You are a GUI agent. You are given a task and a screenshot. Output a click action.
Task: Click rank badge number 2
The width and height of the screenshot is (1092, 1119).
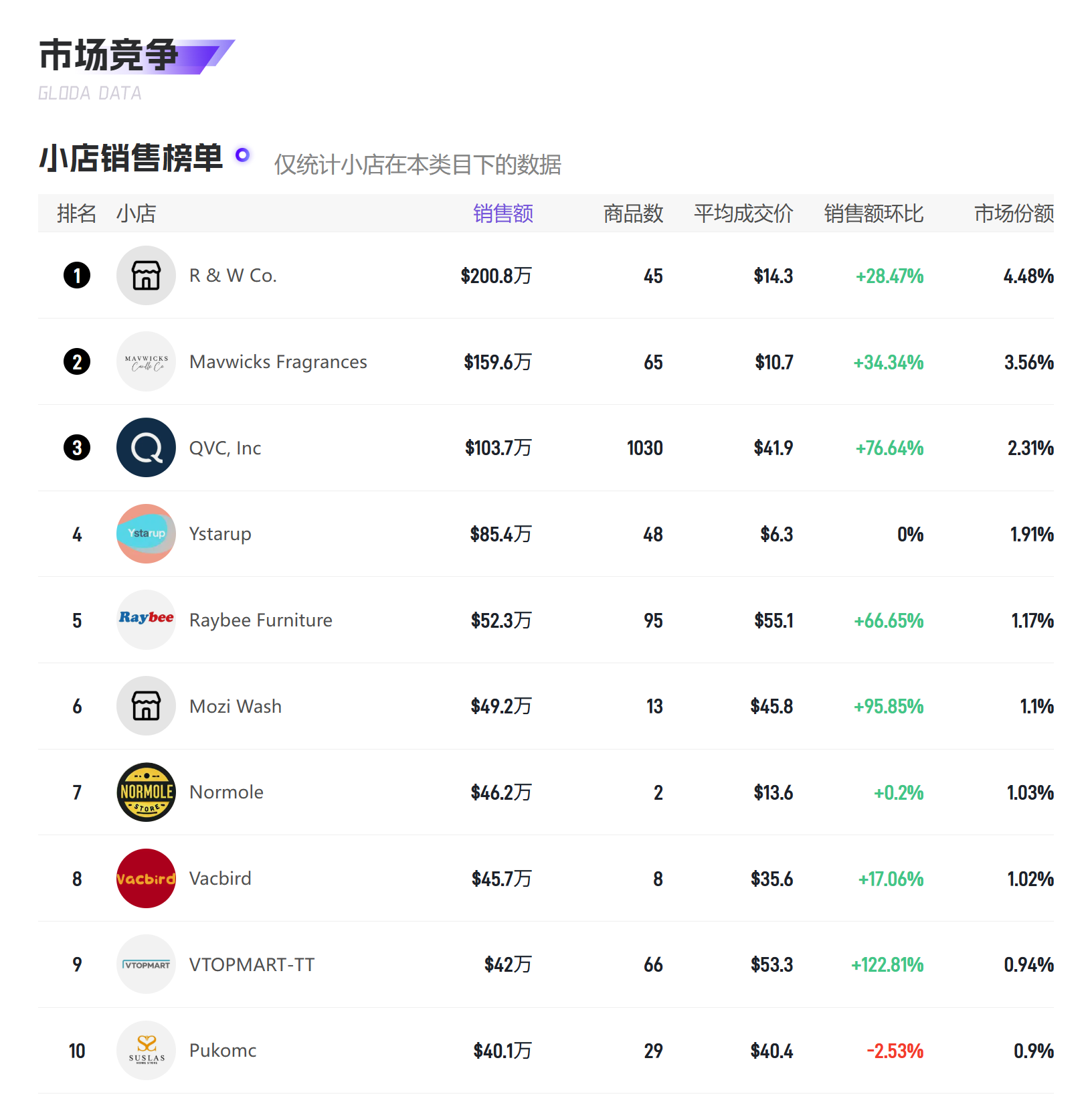point(77,361)
